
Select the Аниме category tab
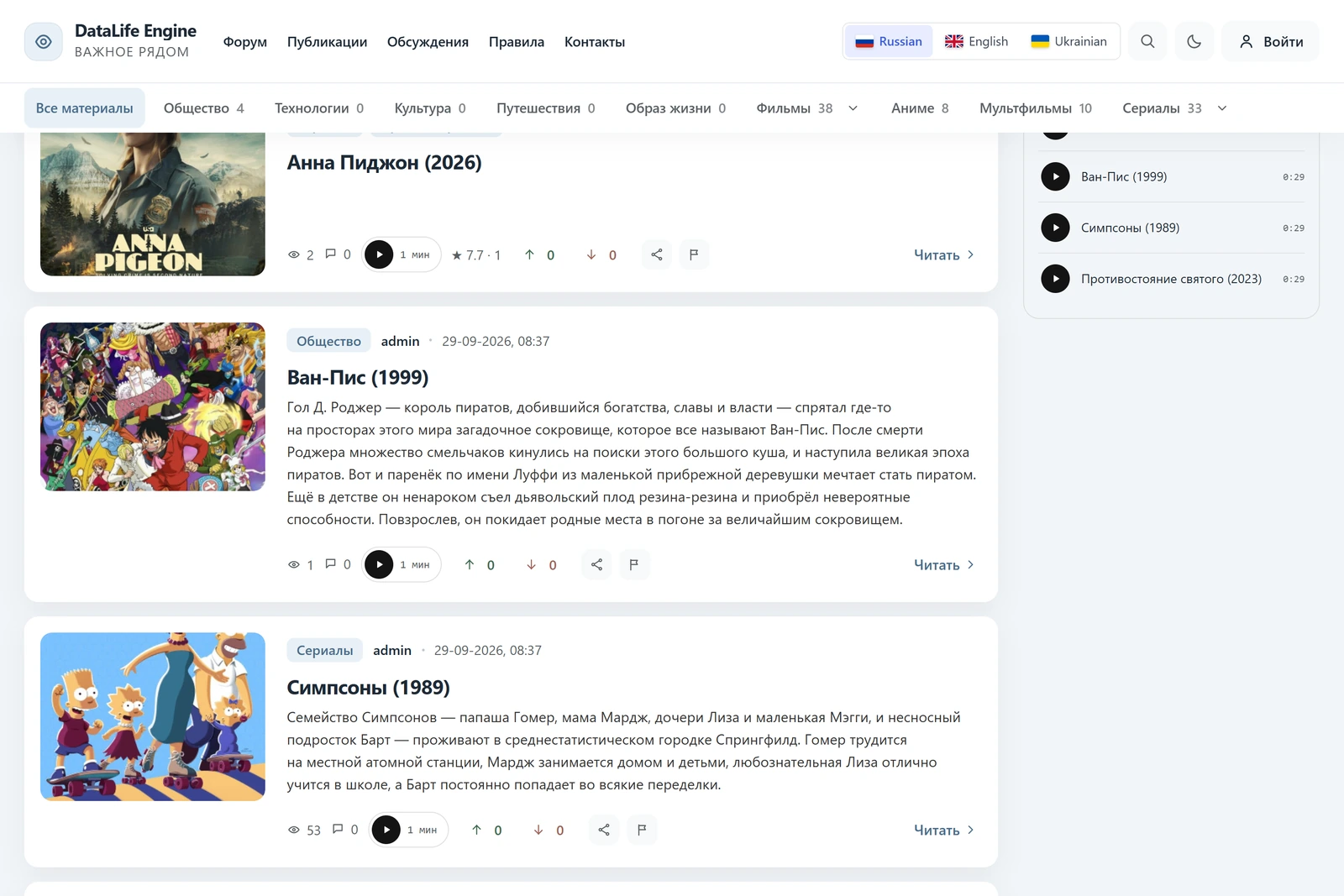(x=920, y=108)
